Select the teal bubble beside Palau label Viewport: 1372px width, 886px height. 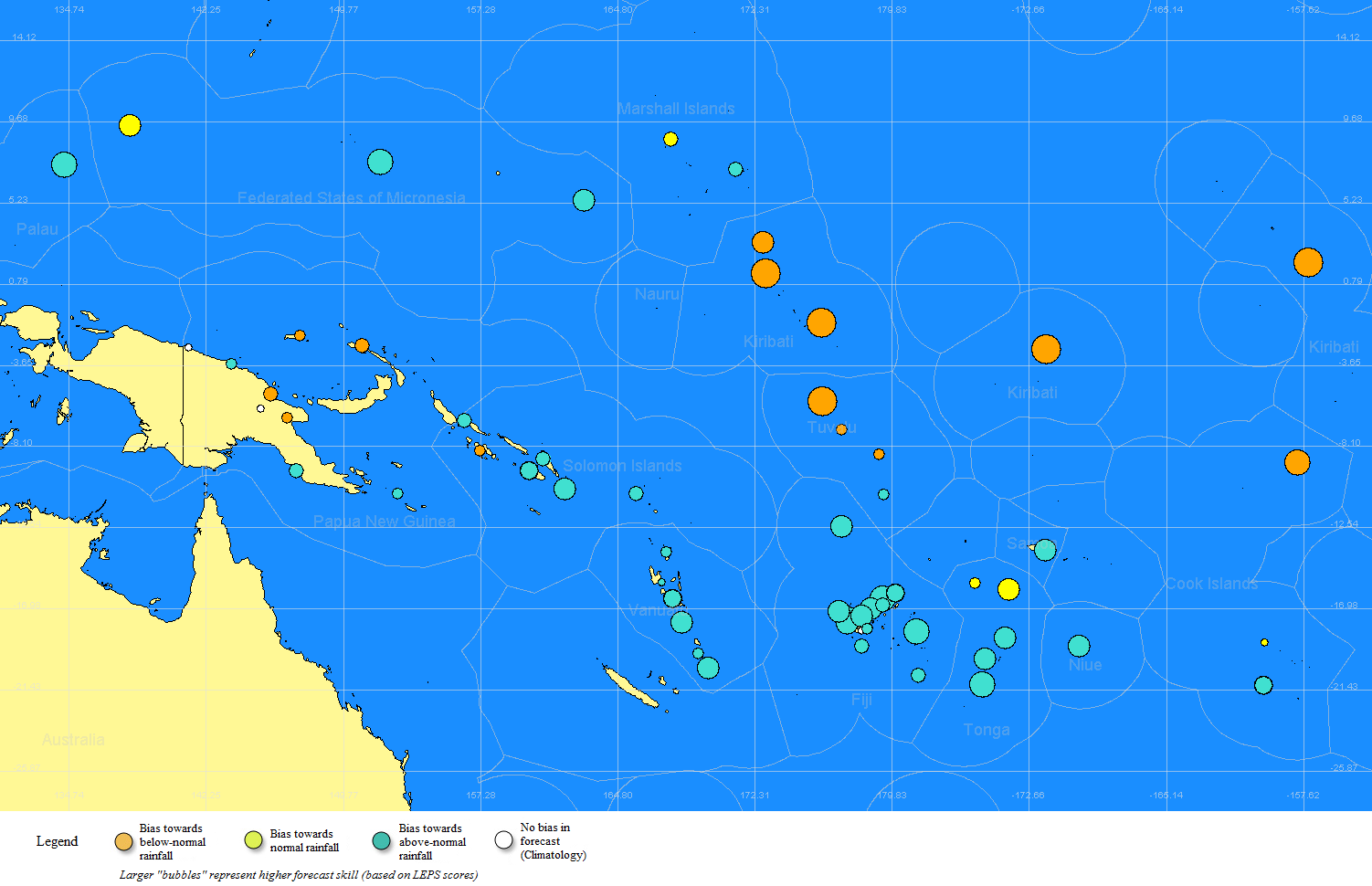pyautogui.click(x=64, y=164)
